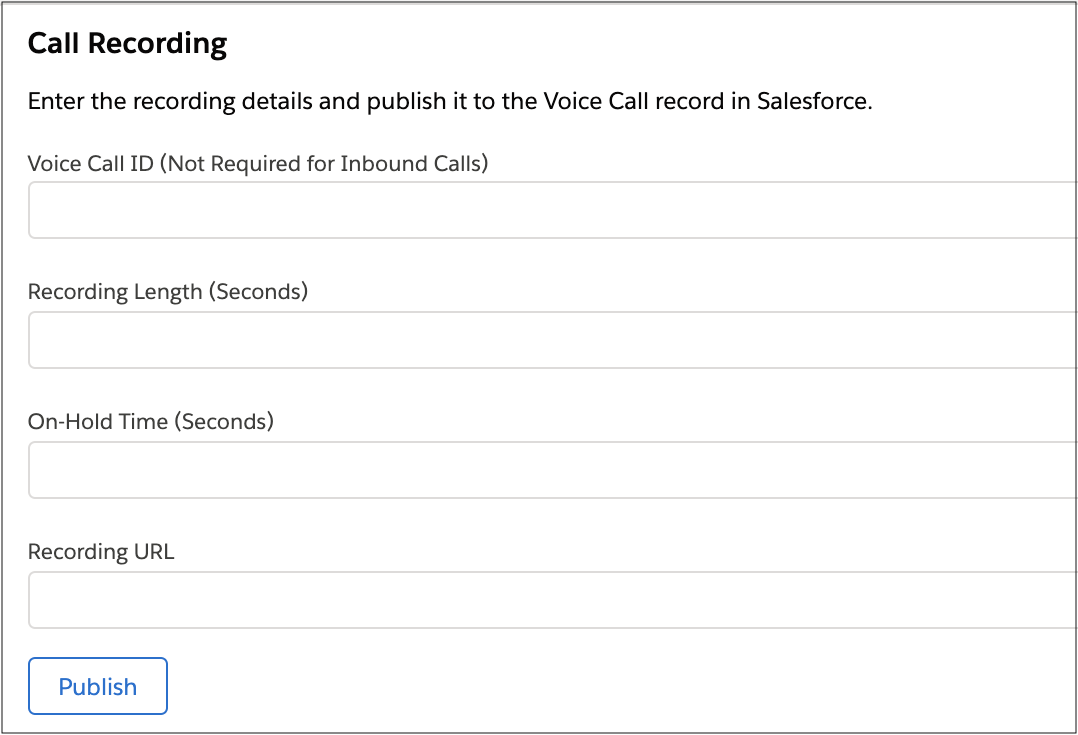Click the Voice Call ID field label

(x=257, y=163)
